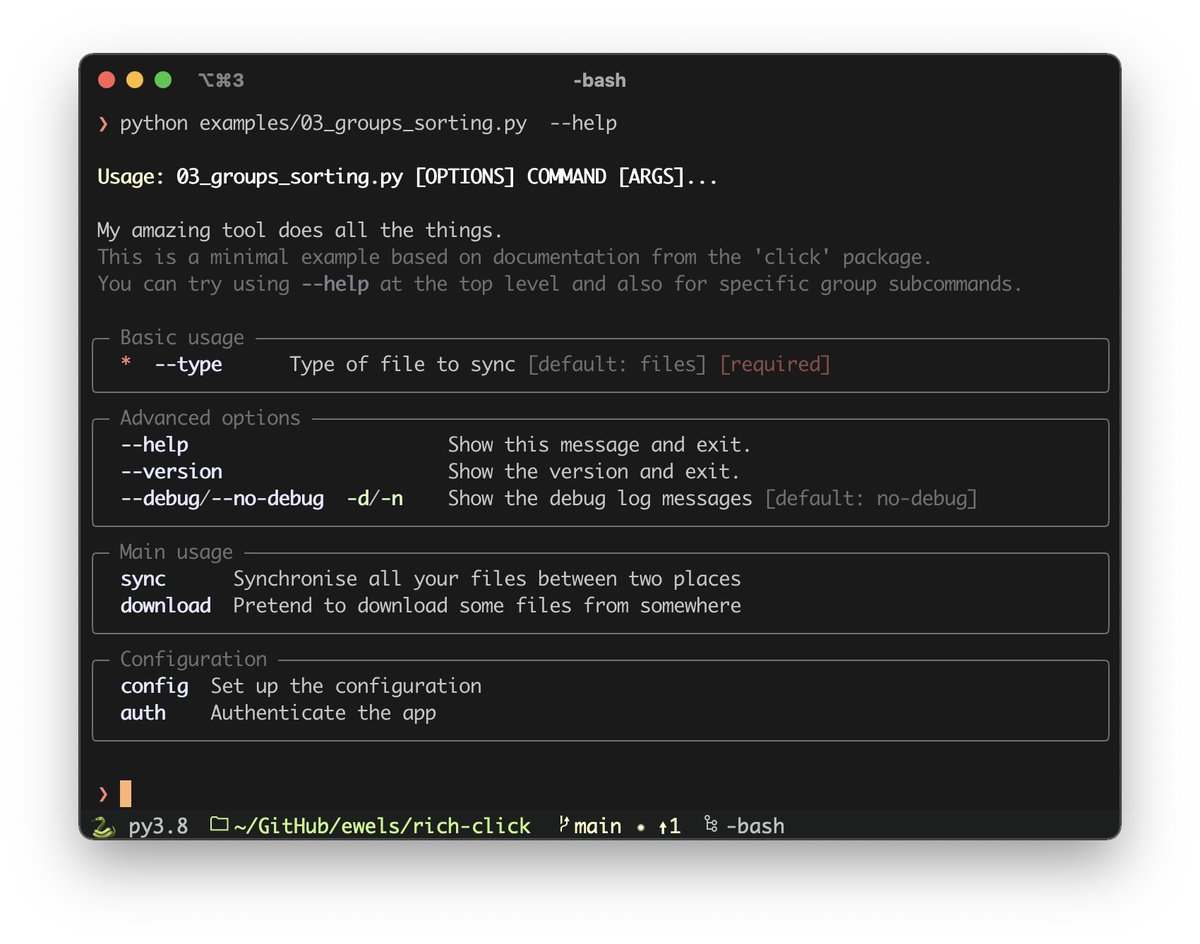Click the ~/GitHub/ewels/rich-click path
This screenshot has height=944, width=1200.
(382, 826)
